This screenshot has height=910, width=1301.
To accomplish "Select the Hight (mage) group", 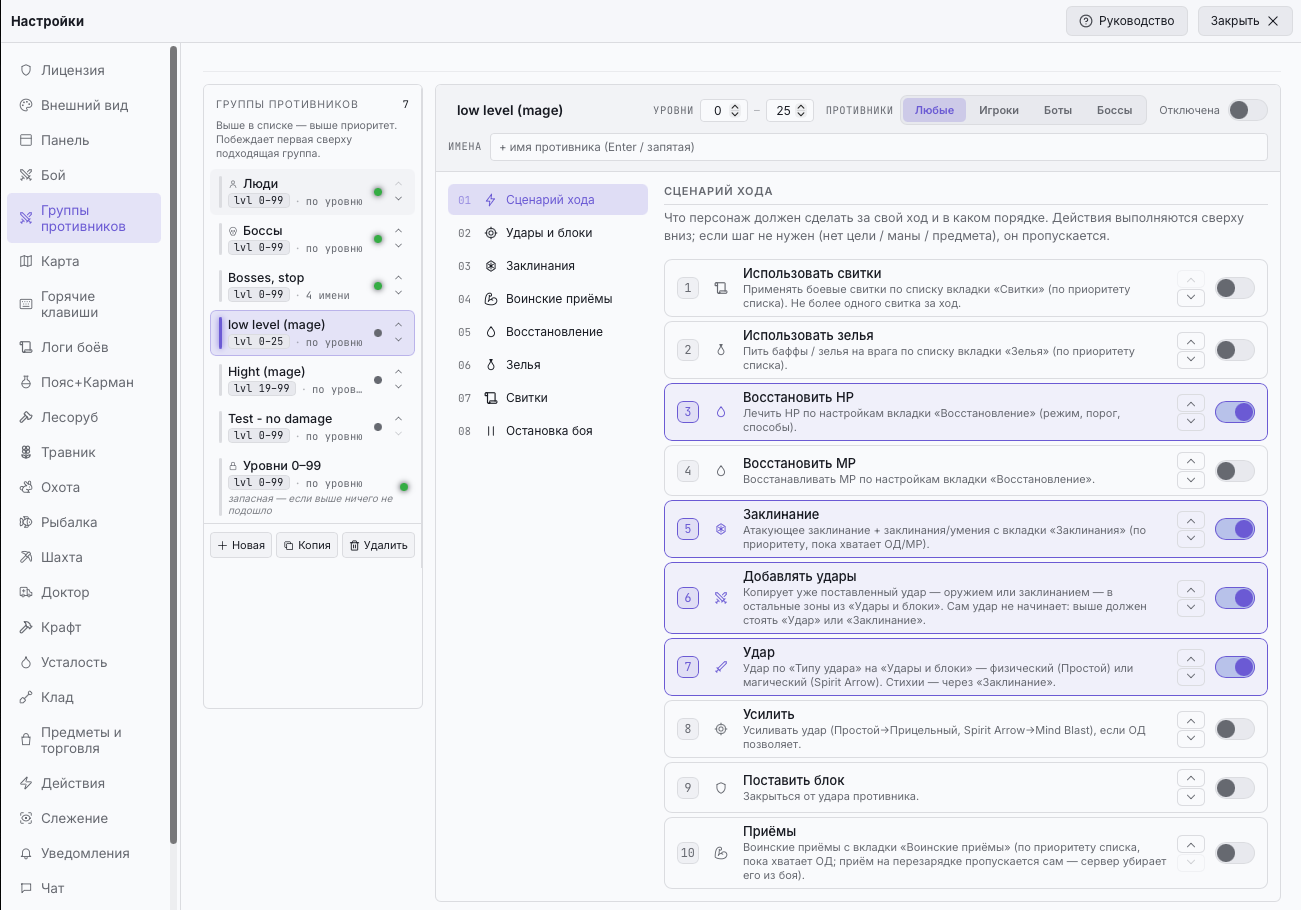I will [x=312, y=380].
